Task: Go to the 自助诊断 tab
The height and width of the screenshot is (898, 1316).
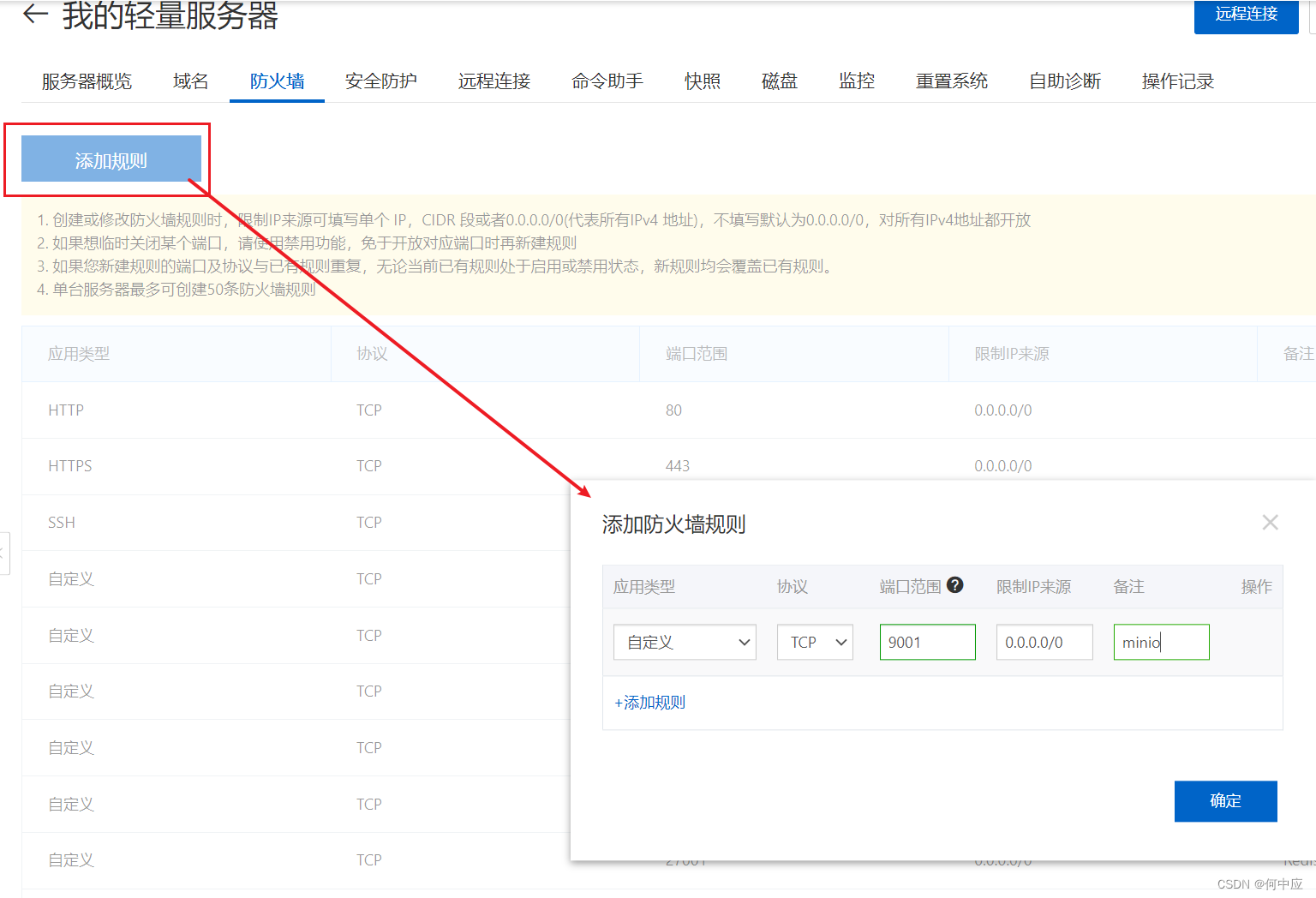Action: 1065,81
